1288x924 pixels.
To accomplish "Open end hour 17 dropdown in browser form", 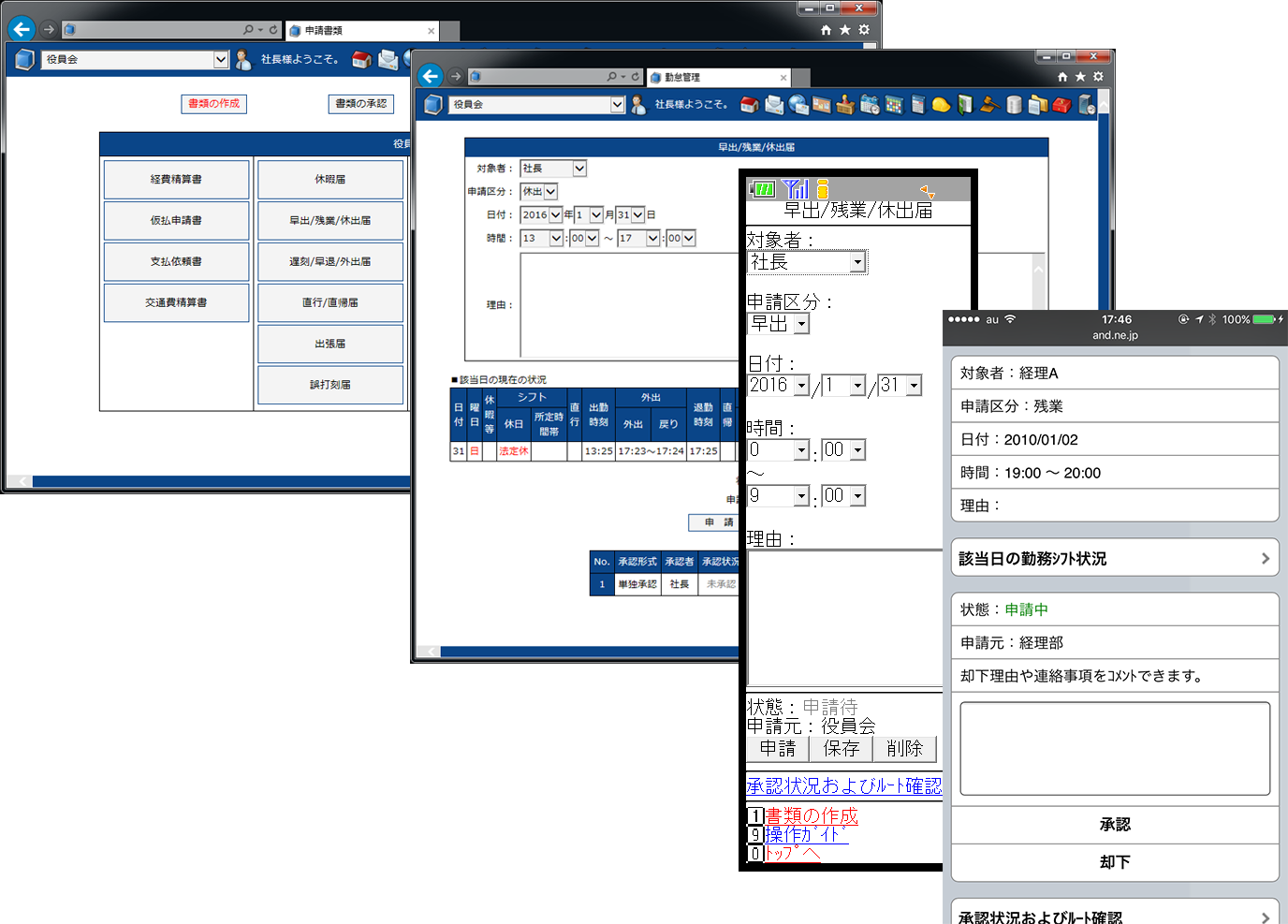I will click(x=638, y=239).
